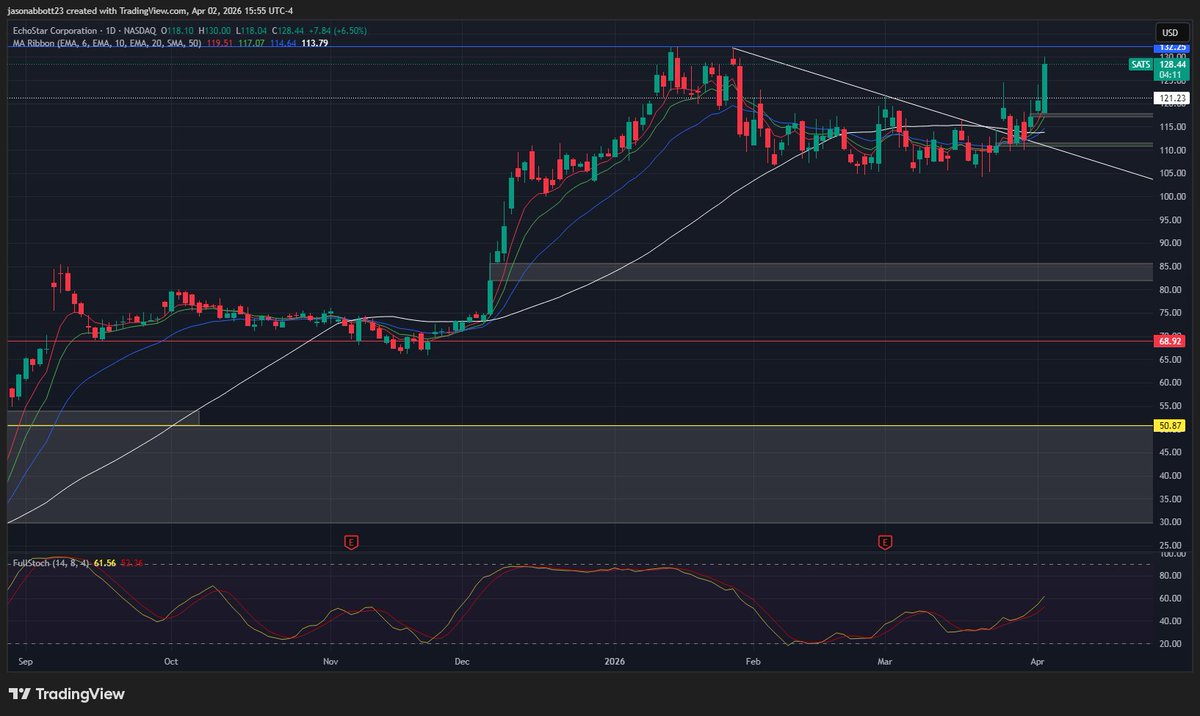The width and height of the screenshot is (1200, 716).
Task: Click the Sep label on time axis
Action: (x=24, y=662)
